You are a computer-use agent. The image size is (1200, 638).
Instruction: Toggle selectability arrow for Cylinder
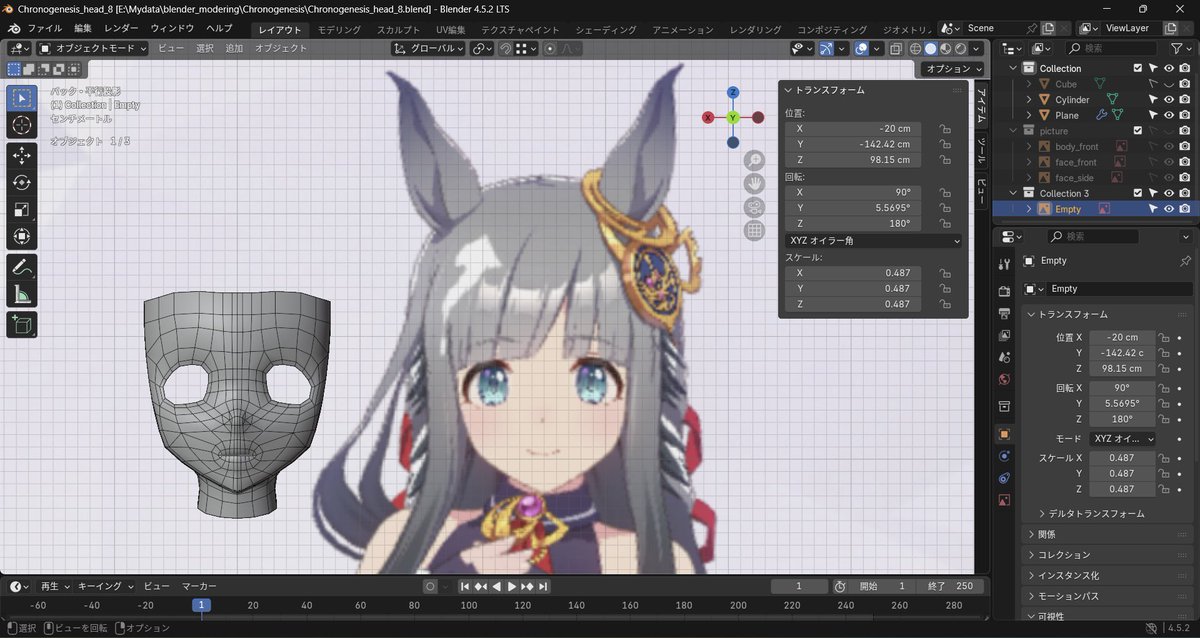(1153, 100)
